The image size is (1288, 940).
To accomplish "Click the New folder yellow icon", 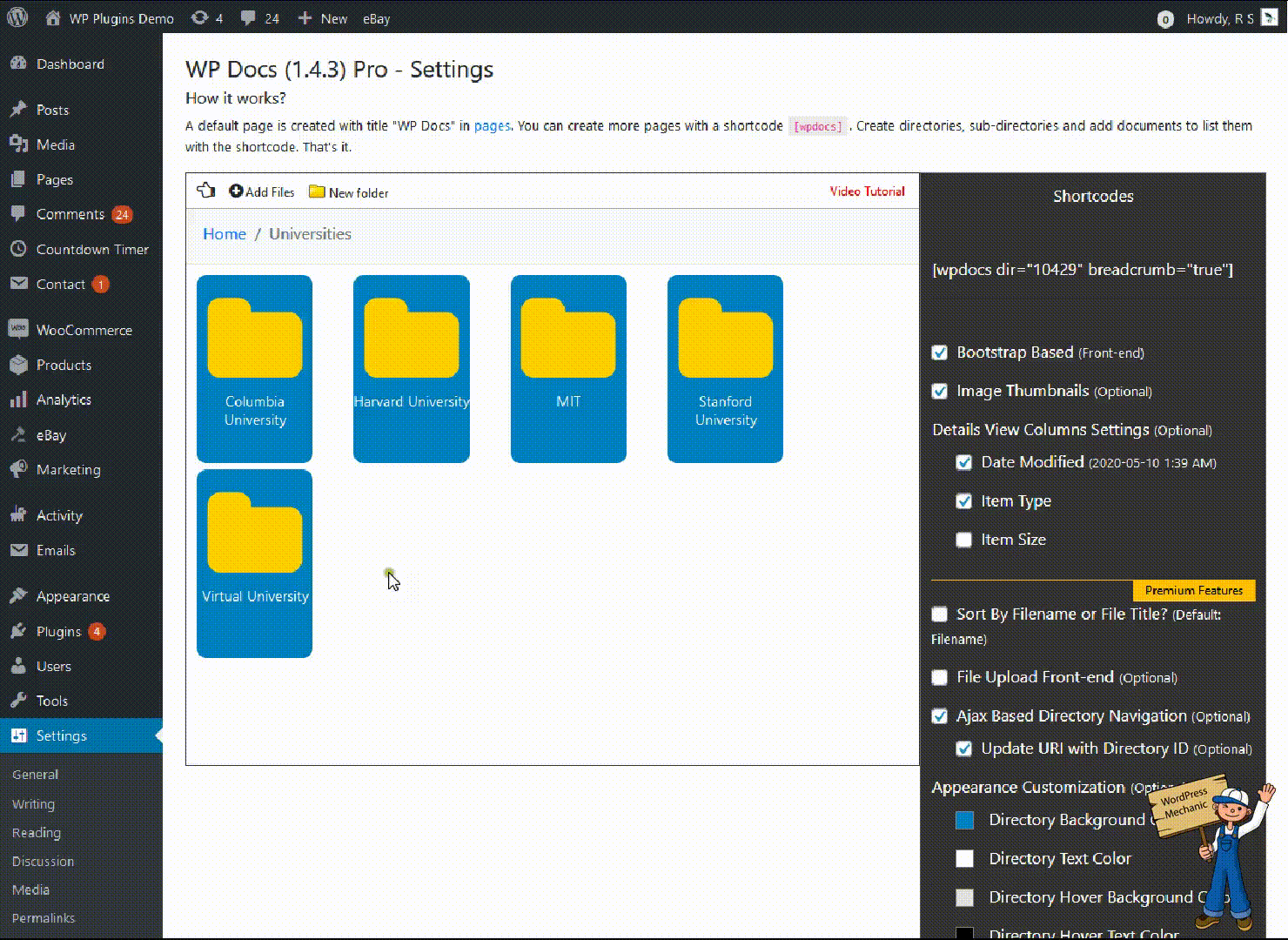I will click(317, 192).
